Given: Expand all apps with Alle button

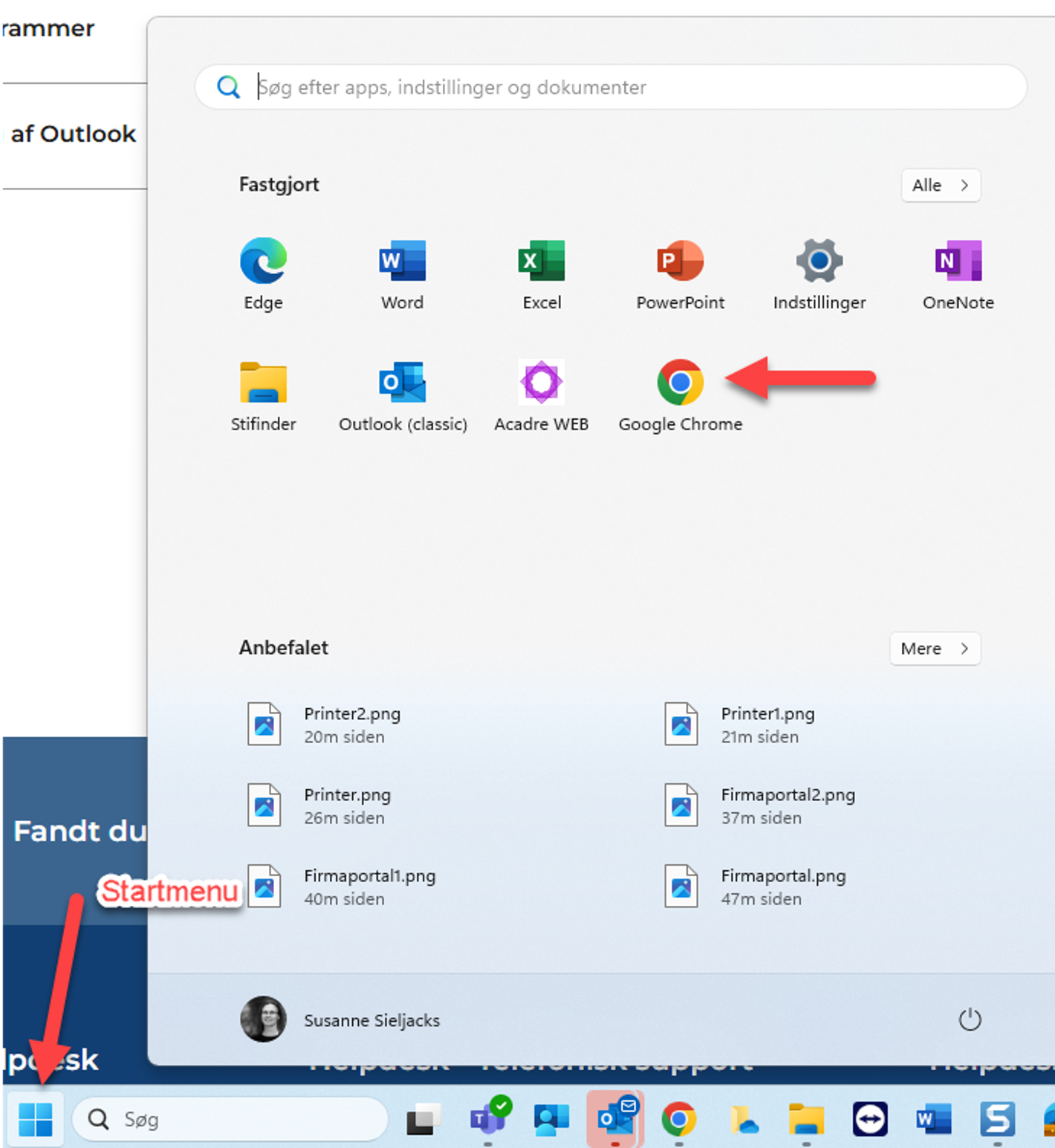Looking at the screenshot, I should click(x=941, y=185).
